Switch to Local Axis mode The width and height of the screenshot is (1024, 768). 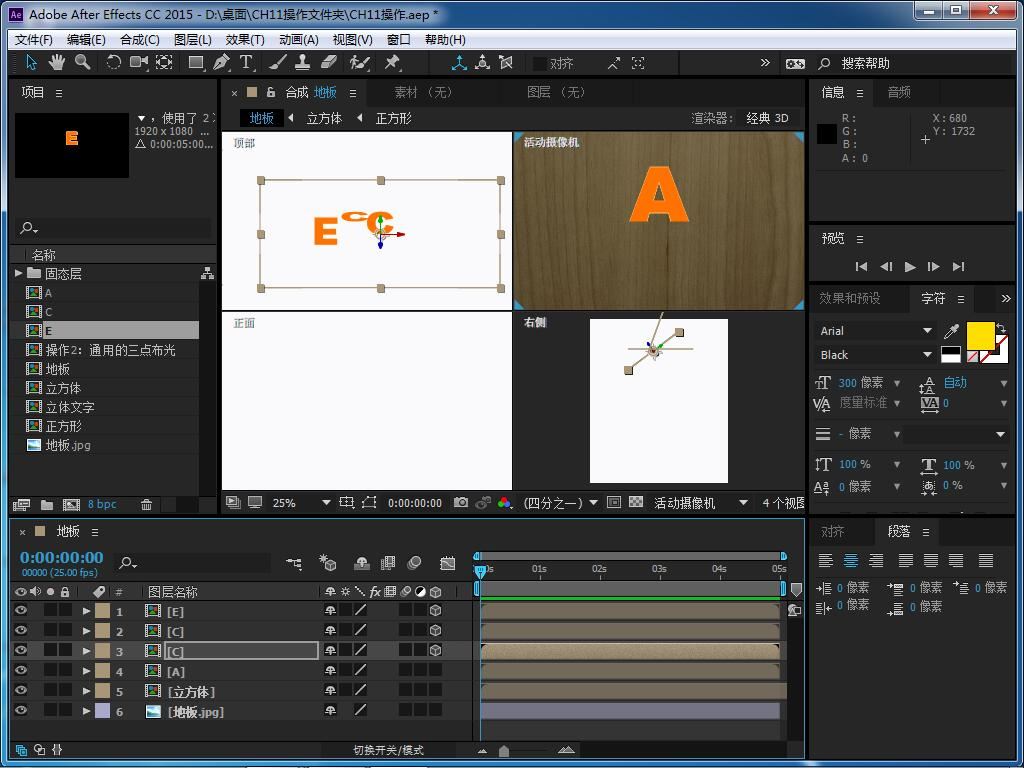[459, 63]
